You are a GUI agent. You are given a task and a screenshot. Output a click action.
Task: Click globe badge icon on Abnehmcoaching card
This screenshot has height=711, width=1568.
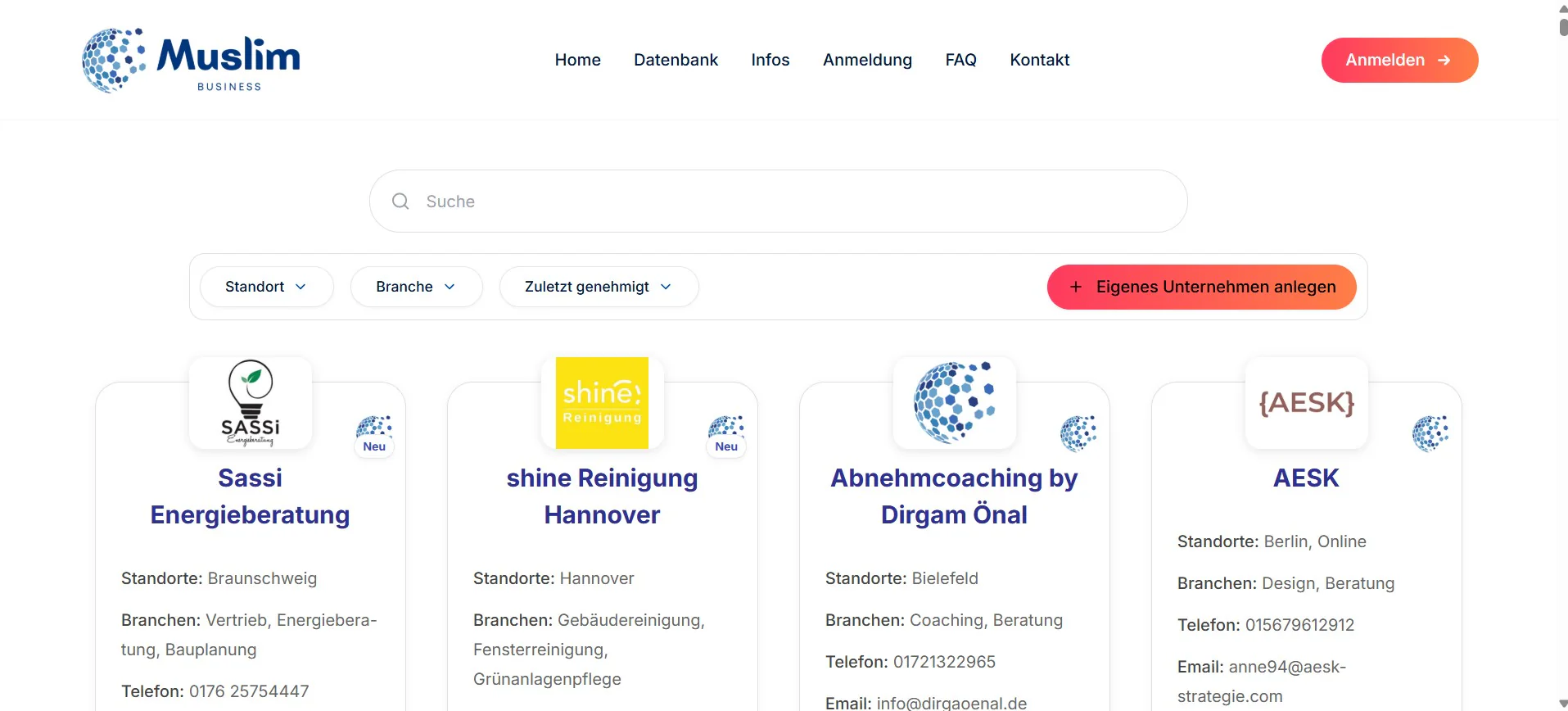1078,433
